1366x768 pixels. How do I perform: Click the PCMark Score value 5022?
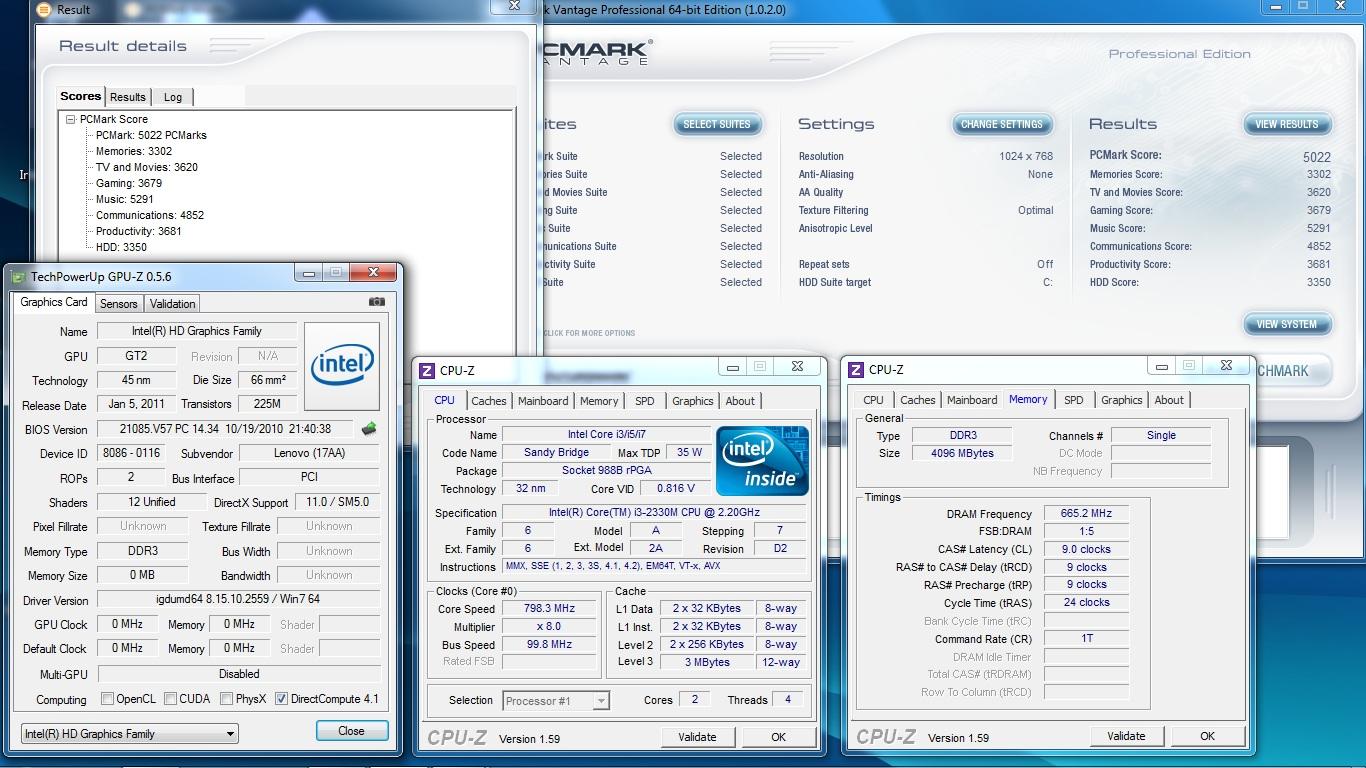click(1317, 157)
